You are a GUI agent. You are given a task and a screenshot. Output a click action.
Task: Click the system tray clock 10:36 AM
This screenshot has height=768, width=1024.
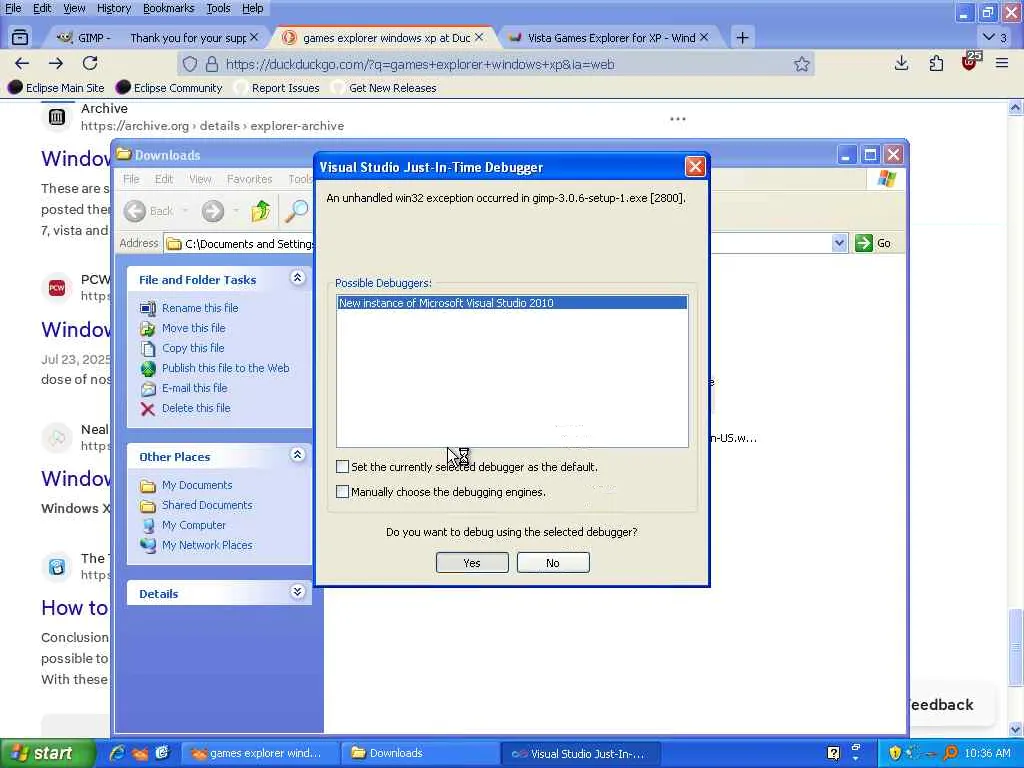pyautogui.click(x=987, y=753)
